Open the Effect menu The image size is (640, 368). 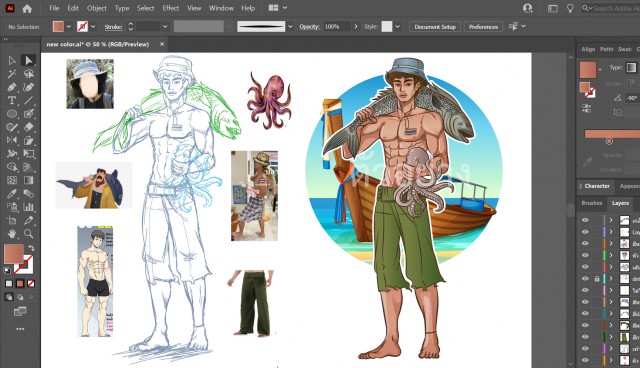click(x=171, y=8)
